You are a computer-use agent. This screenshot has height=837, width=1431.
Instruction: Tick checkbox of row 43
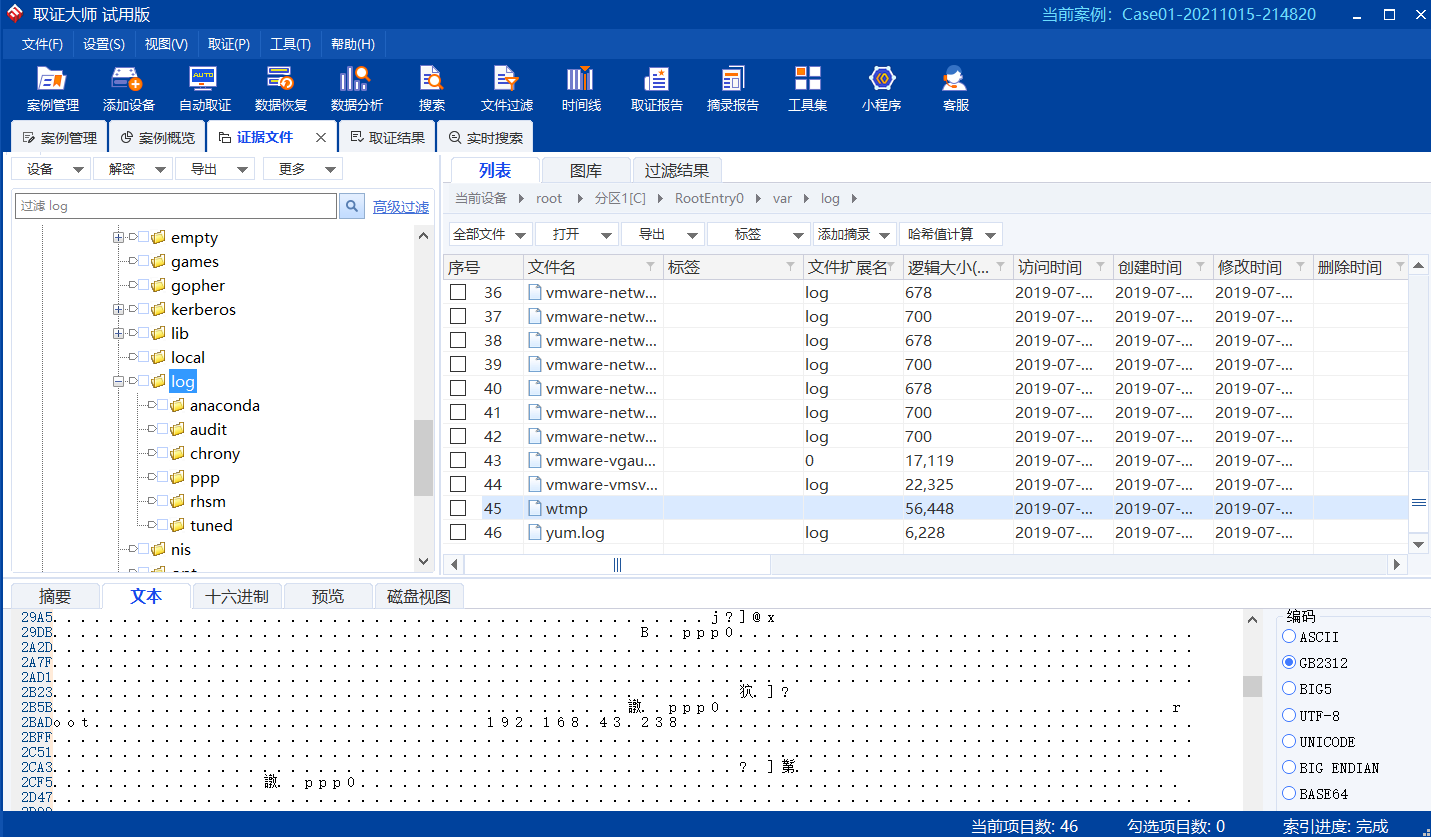458,461
